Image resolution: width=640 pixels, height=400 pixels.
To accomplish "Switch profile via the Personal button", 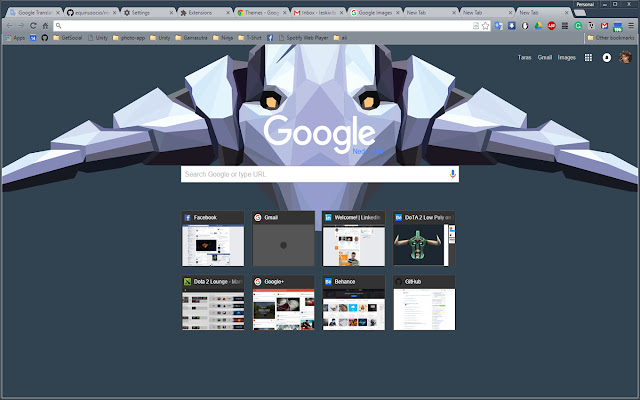I will coord(585,4).
